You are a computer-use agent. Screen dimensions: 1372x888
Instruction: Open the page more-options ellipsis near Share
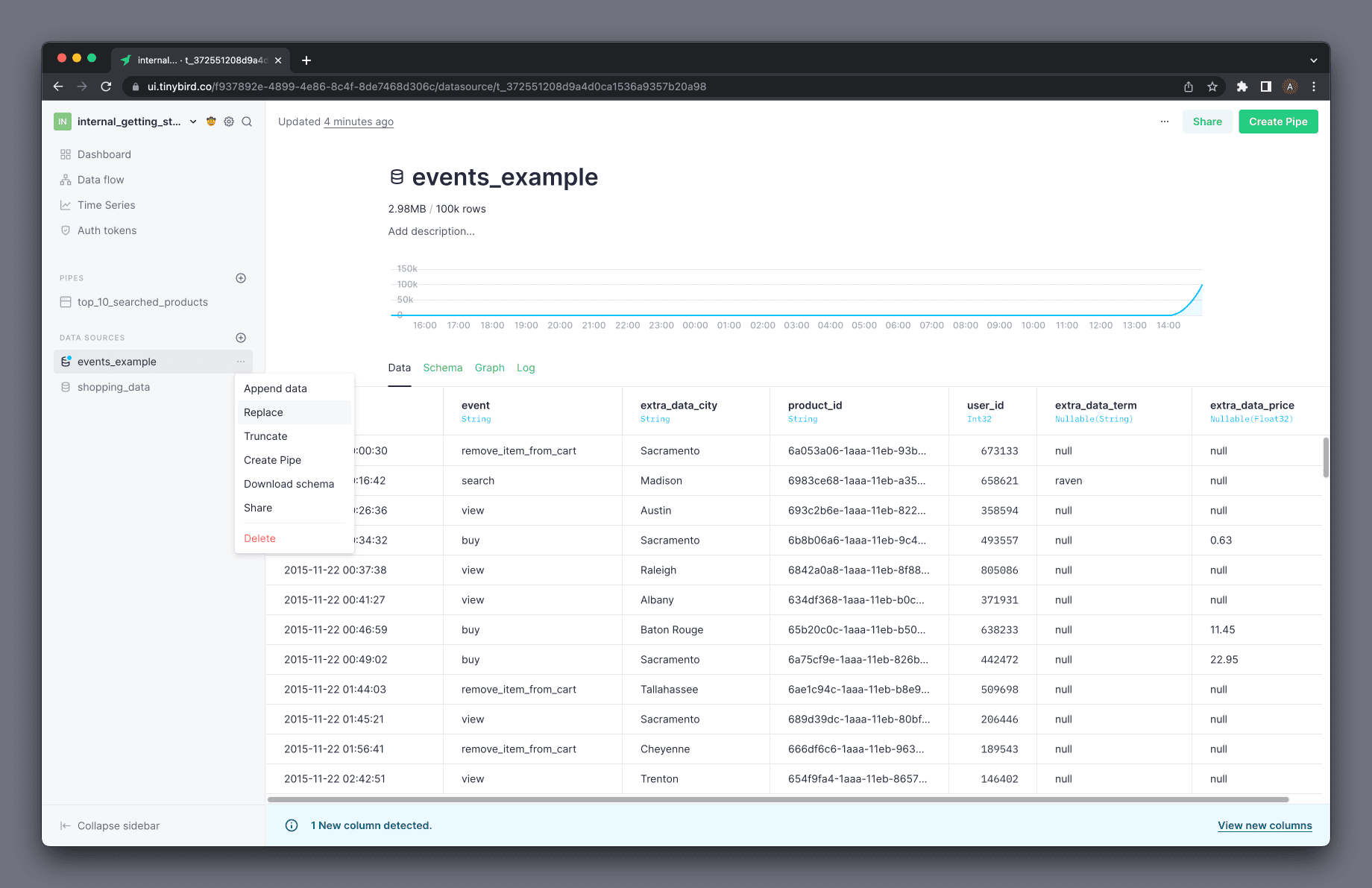pos(1165,122)
